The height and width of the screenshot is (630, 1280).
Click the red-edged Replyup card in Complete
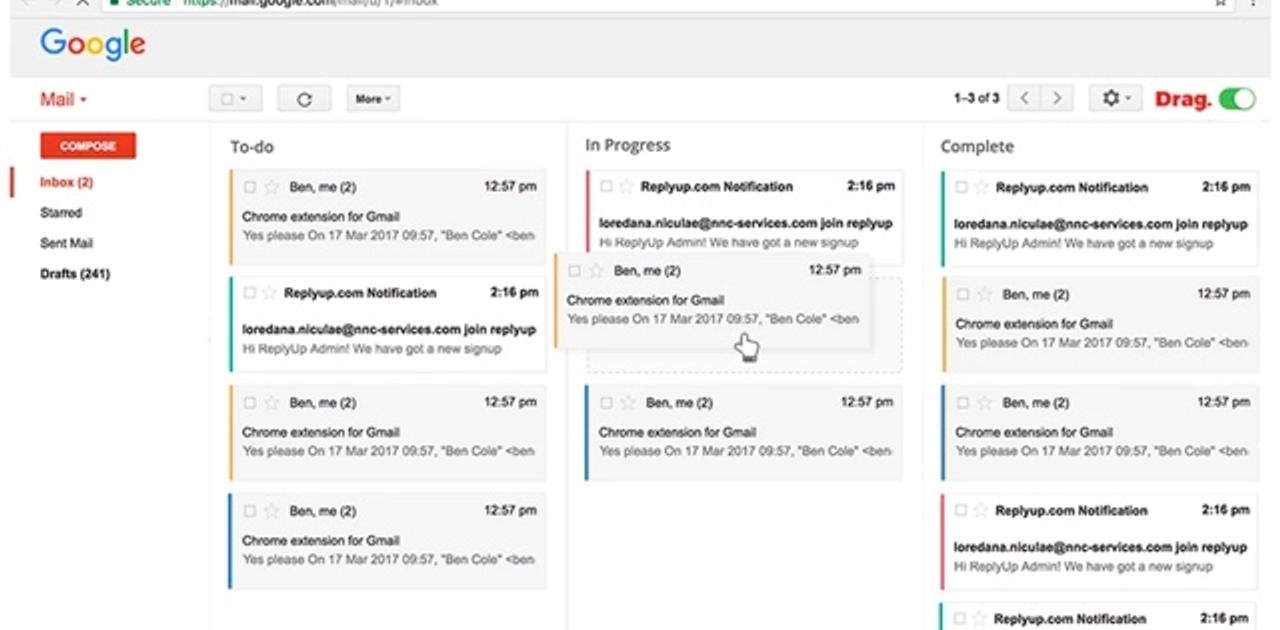pyautogui.click(x=1100, y=540)
